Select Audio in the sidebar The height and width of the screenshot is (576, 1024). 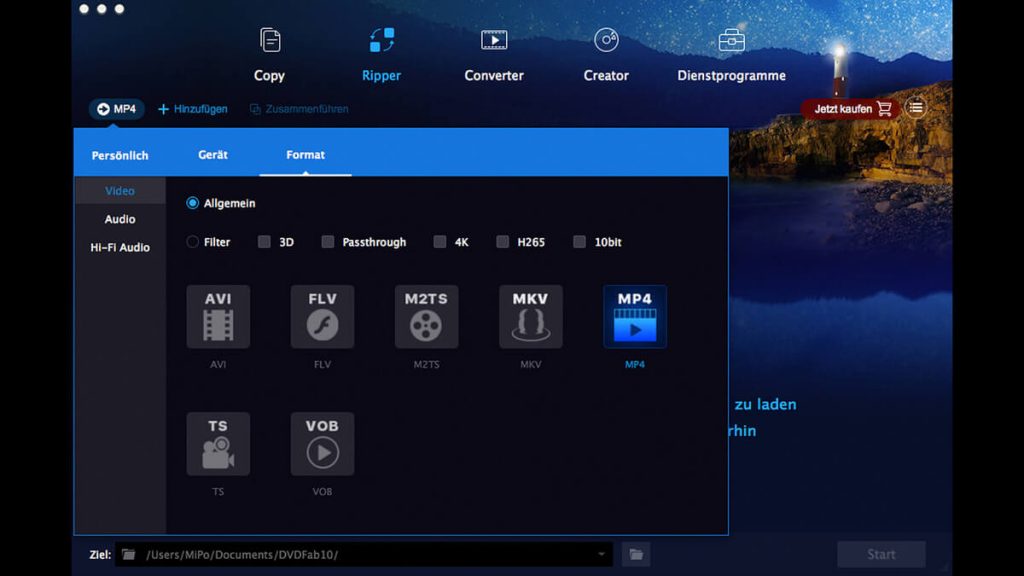point(120,219)
